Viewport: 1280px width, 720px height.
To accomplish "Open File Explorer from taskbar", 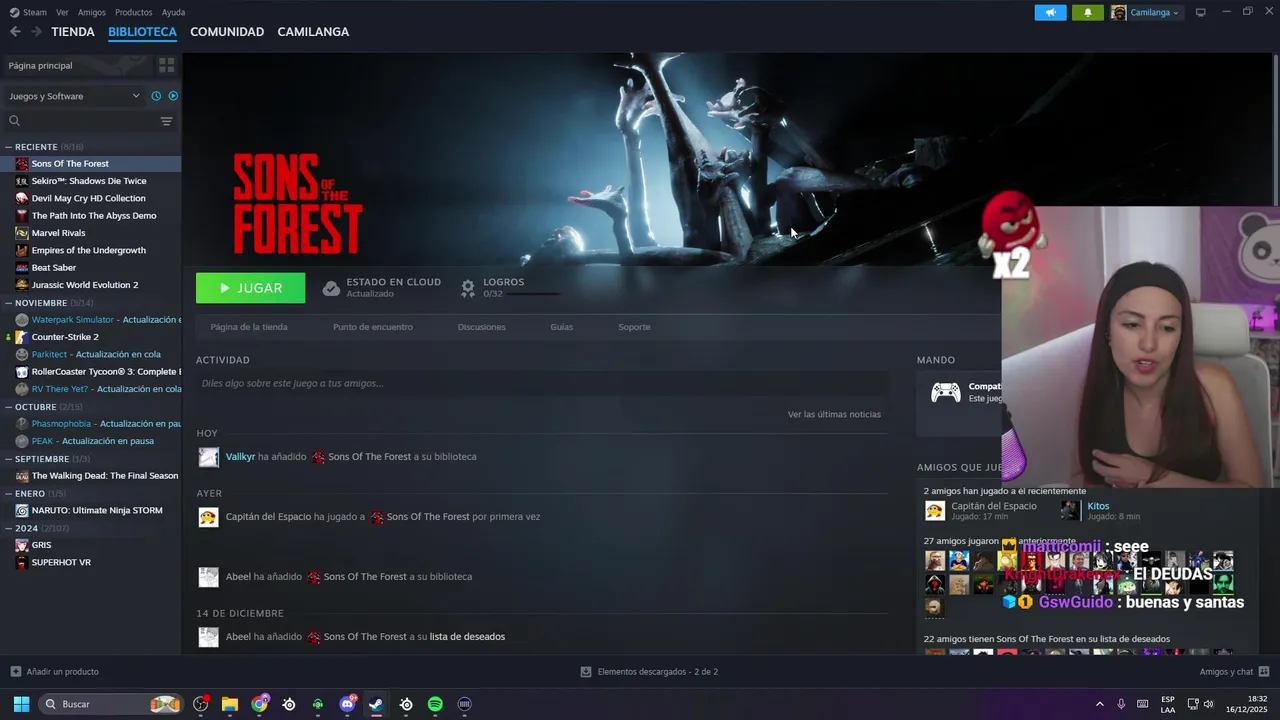I will point(230,704).
